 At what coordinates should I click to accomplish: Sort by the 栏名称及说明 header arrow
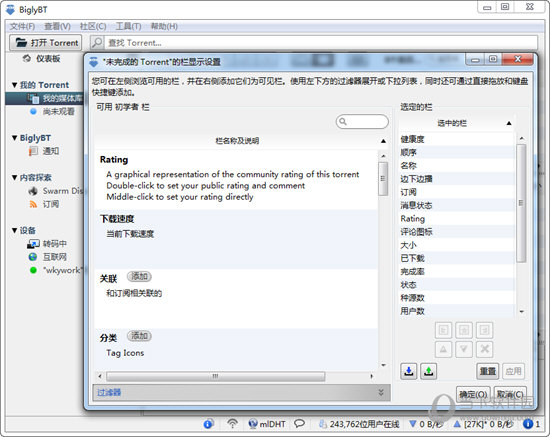click(383, 141)
